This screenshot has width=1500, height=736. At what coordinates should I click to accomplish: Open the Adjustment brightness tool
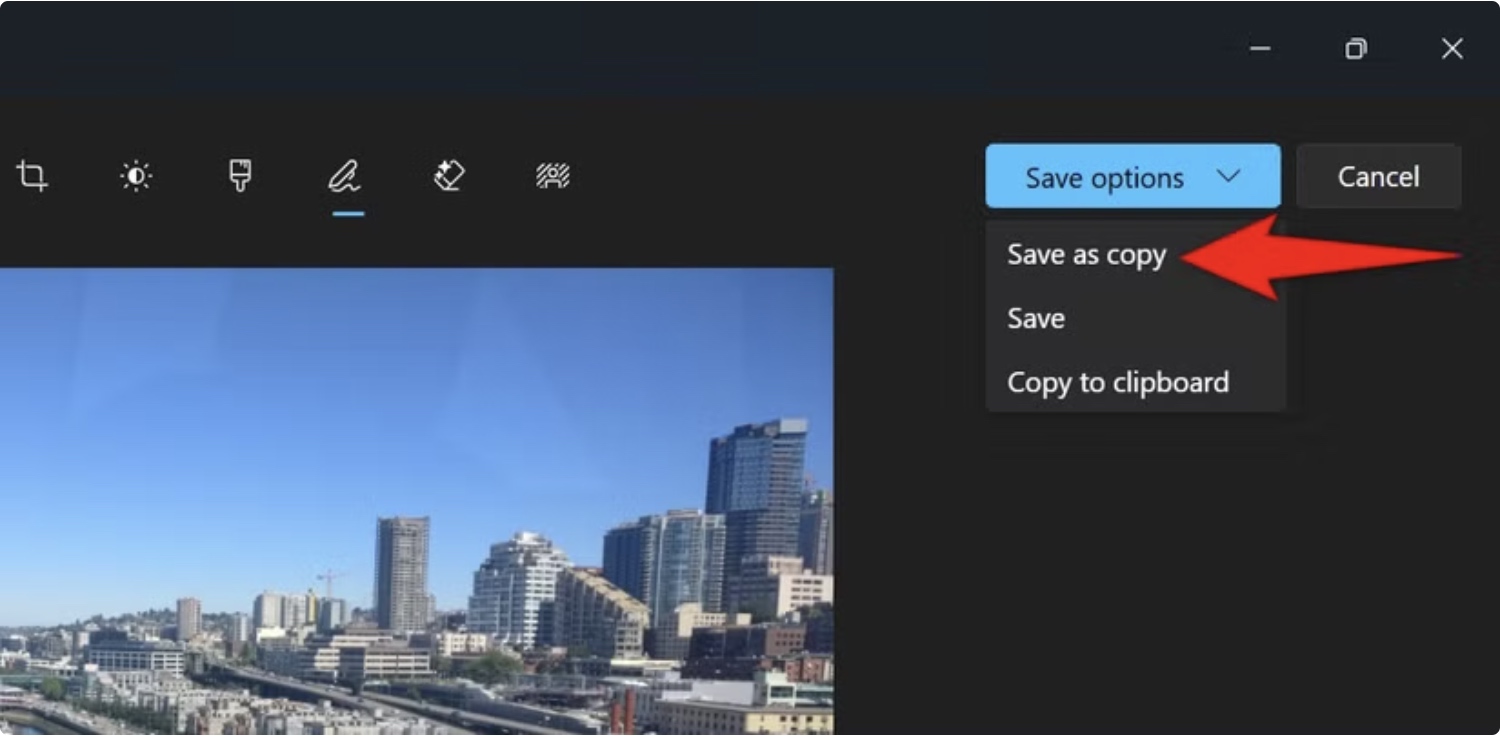[136, 177]
